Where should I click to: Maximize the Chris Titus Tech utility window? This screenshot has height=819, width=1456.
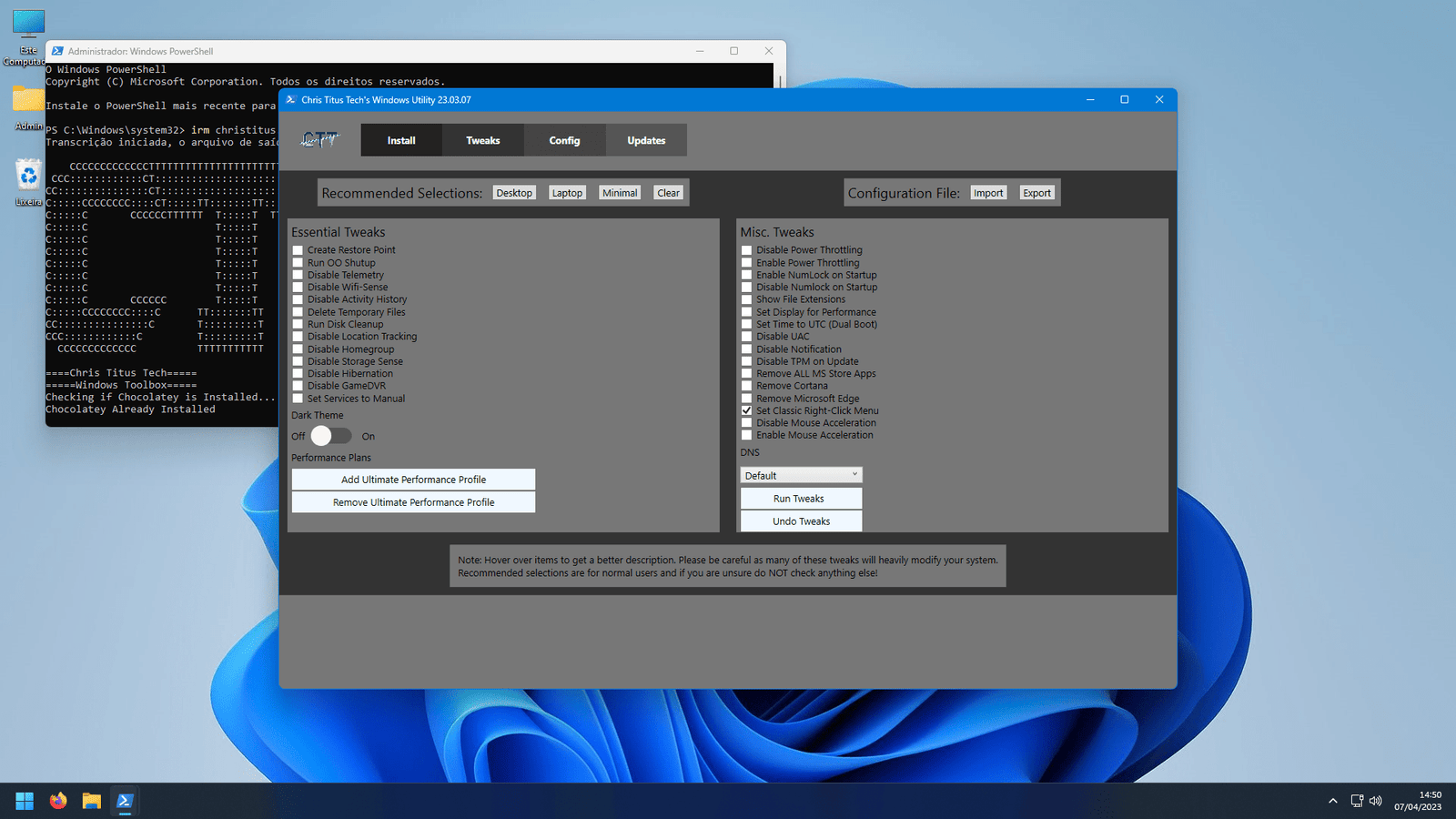pyautogui.click(x=1125, y=100)
